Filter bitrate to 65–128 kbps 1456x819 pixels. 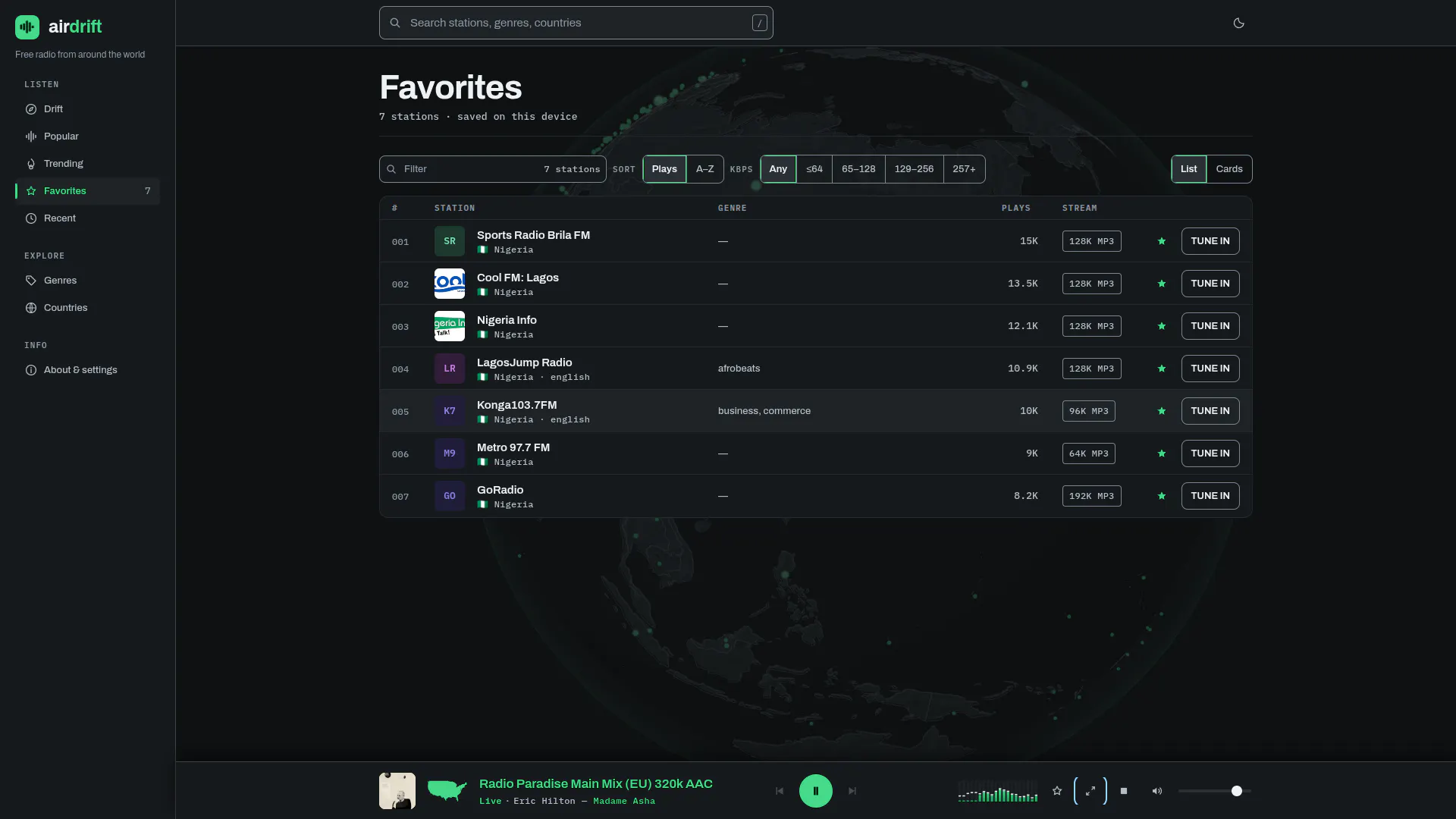click(x=858, y=169)
